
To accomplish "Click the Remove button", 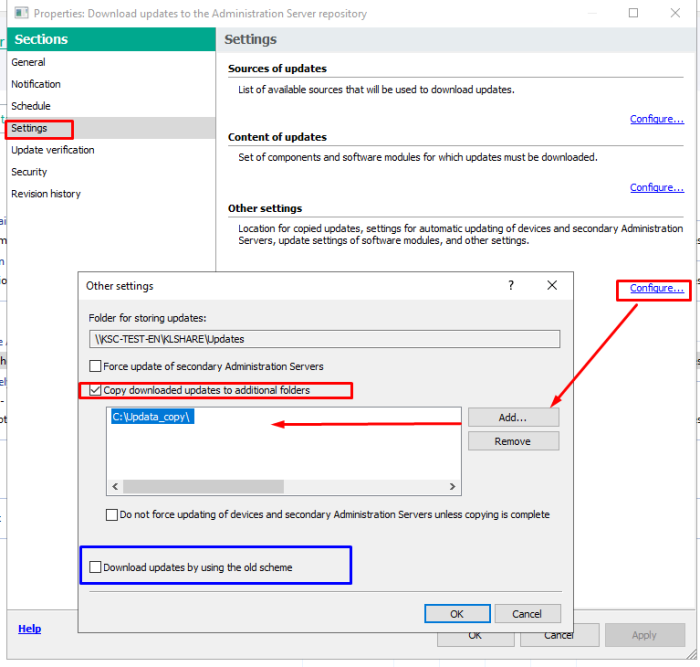I will coord(513,441).
